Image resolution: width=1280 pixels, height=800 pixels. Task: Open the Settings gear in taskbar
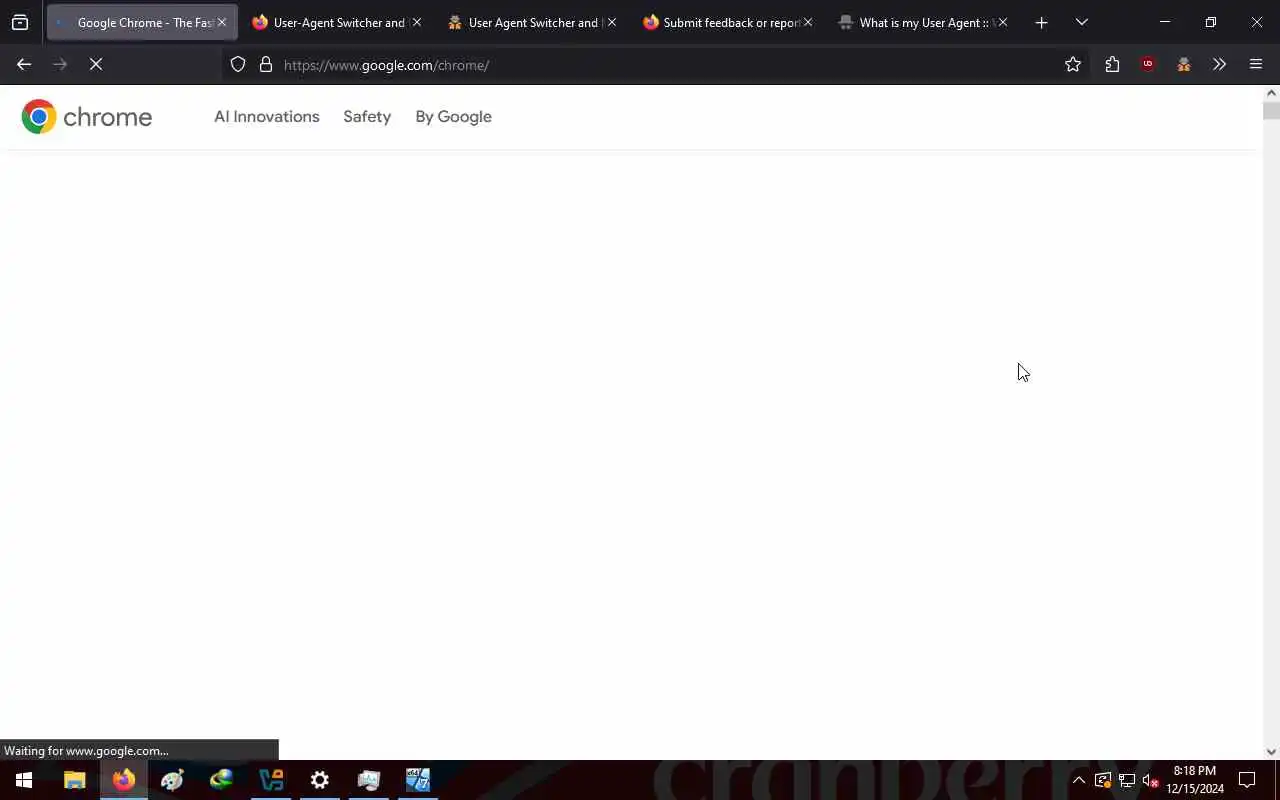(x=320, y=780)
